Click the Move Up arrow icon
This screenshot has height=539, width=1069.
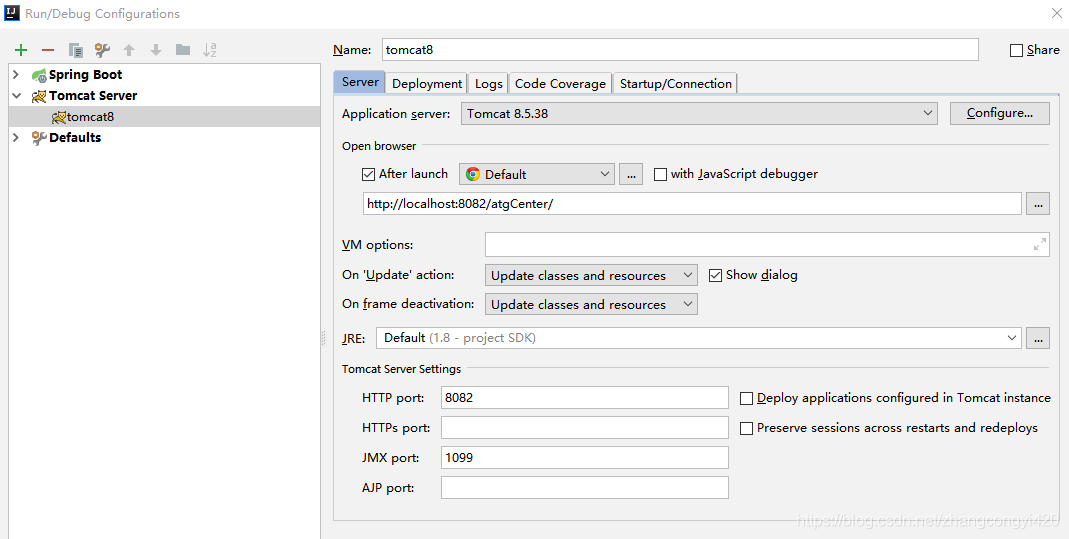[x=129, y=50]
